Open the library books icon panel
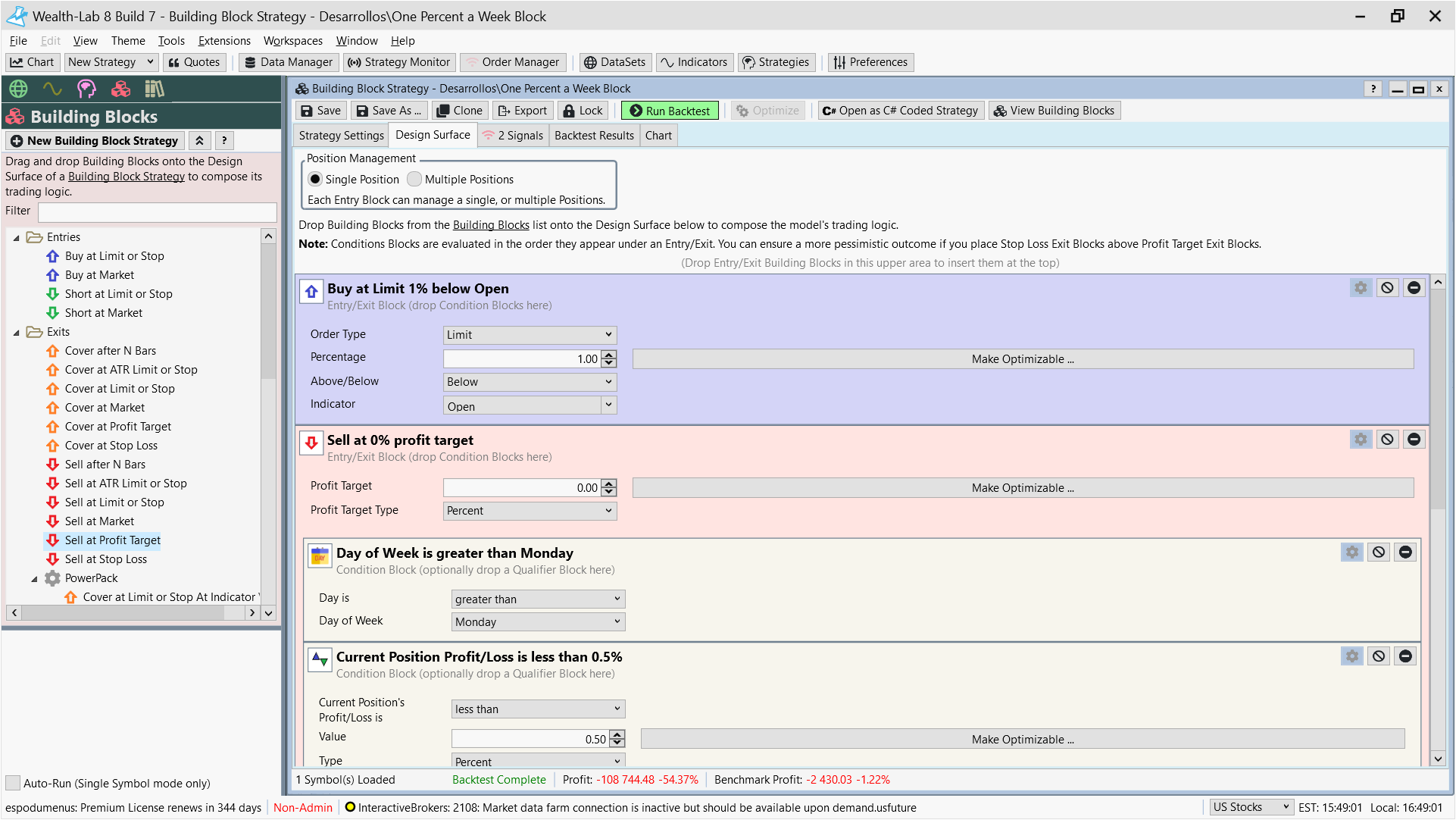 point(155,89)
